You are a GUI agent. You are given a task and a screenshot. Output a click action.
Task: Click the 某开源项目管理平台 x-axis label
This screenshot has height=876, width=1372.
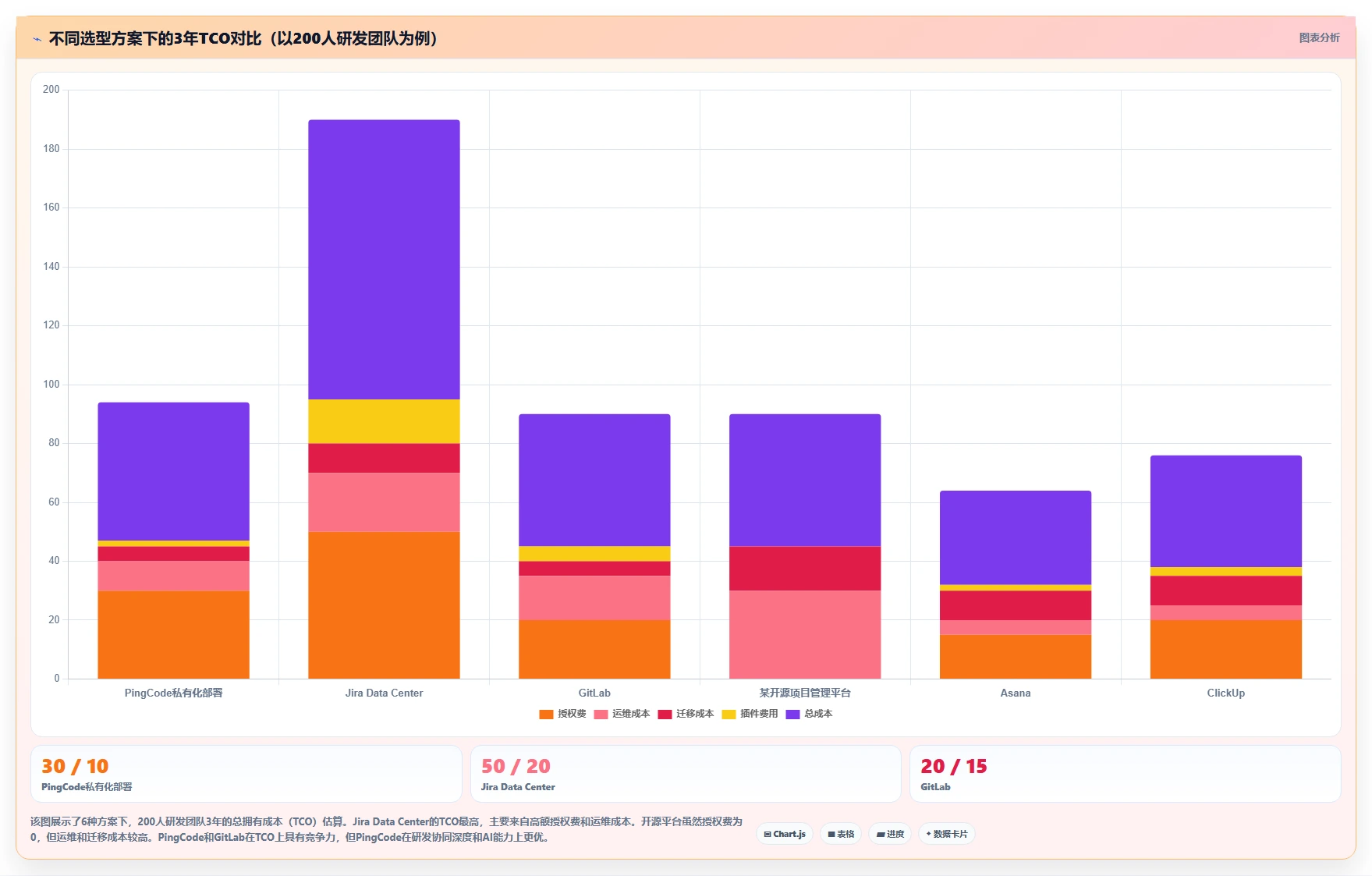[805, 693]
